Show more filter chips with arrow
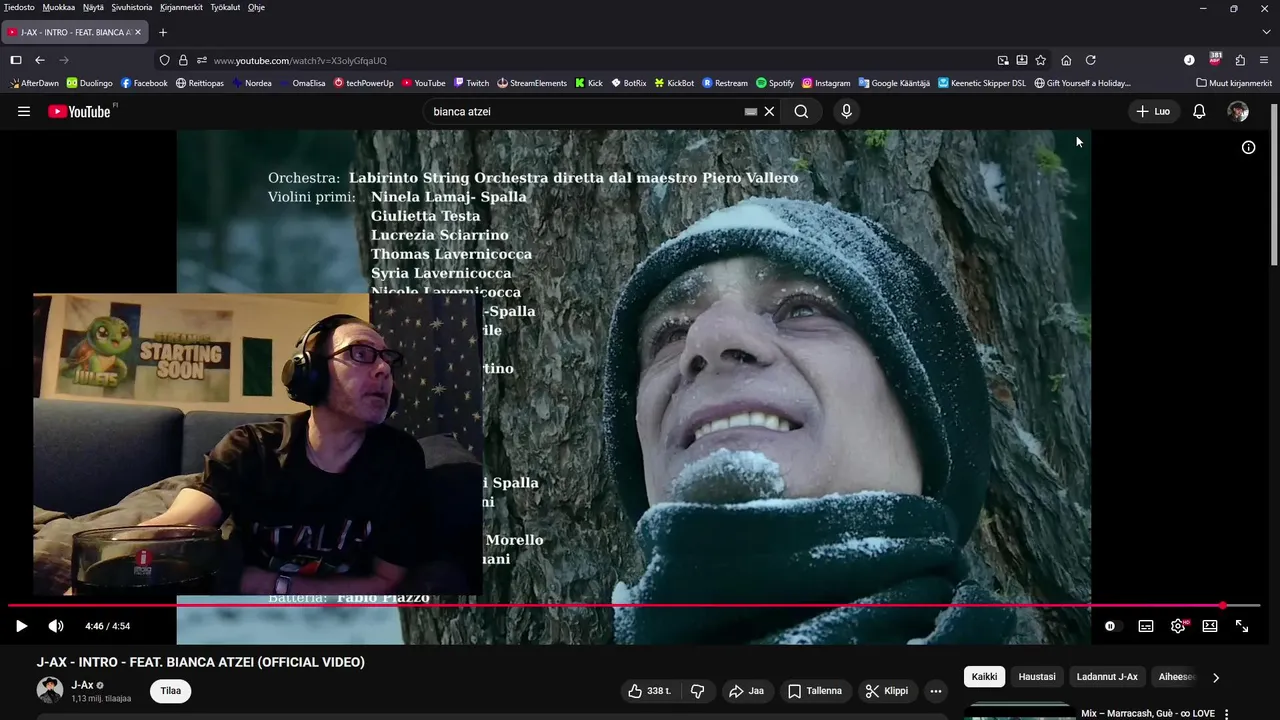 point(1216,677)
